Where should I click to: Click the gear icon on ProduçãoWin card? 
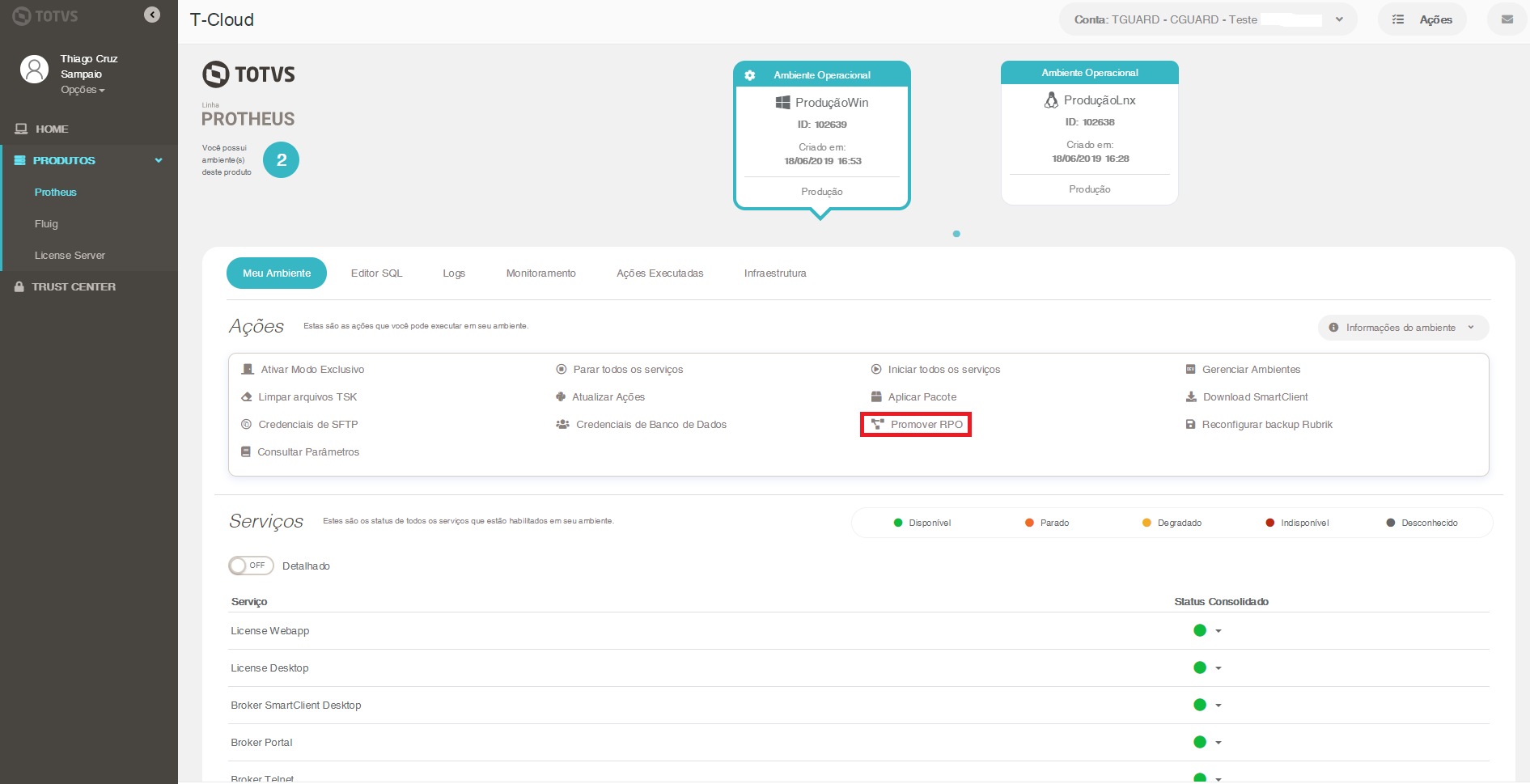[750, 75]
